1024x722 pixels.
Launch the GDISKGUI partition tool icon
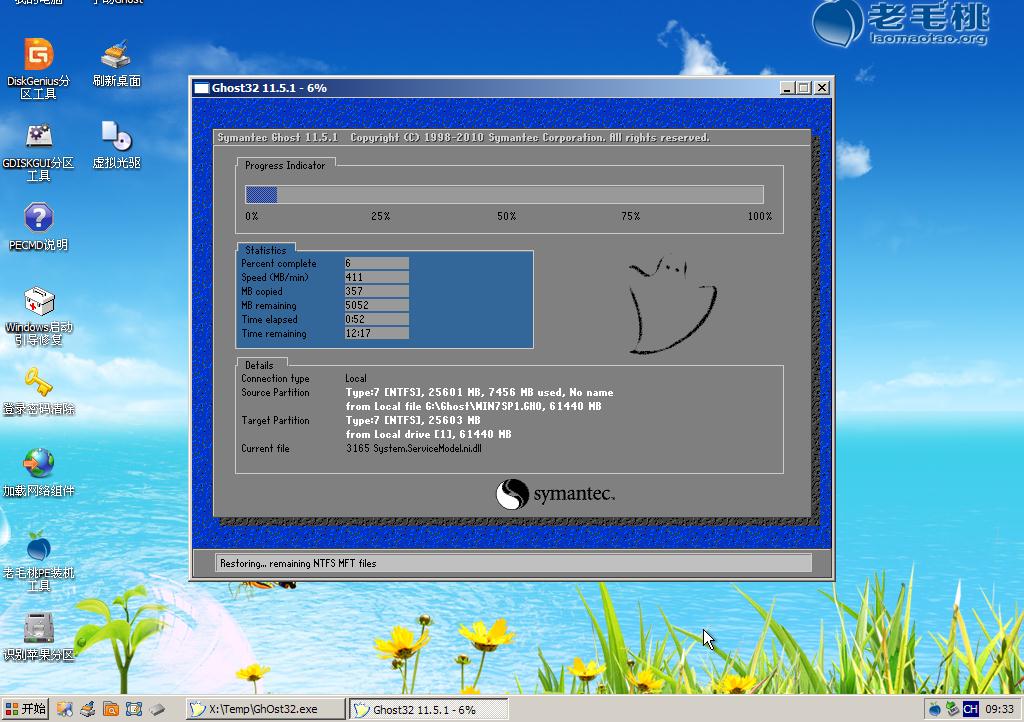point(38,137)
